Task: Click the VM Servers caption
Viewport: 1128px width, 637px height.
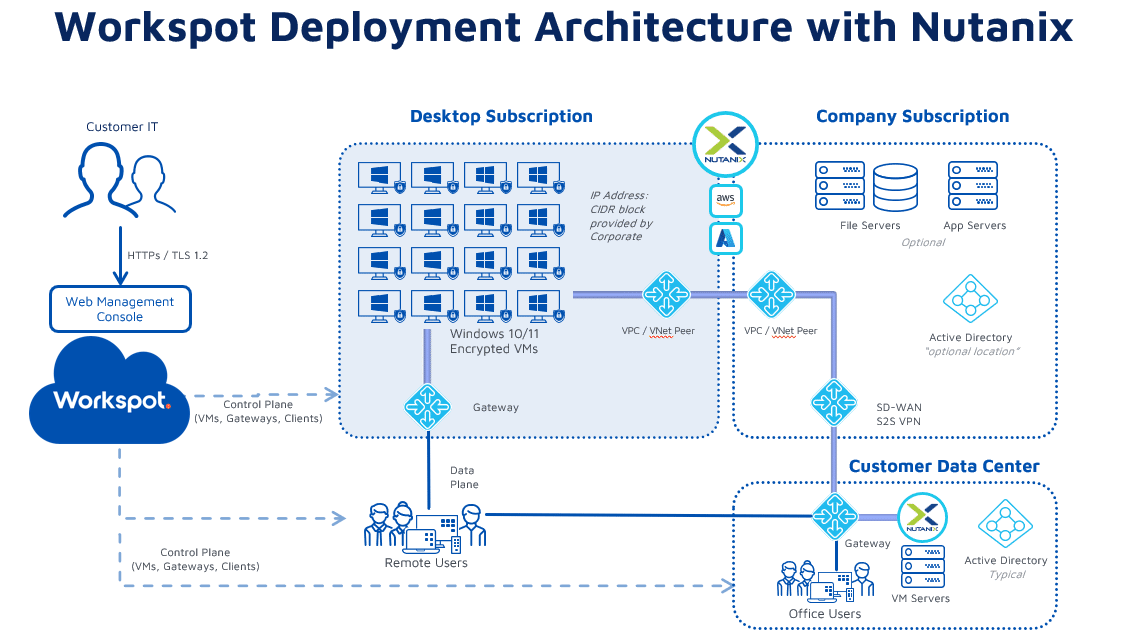Action: click(x=920, y=598)
